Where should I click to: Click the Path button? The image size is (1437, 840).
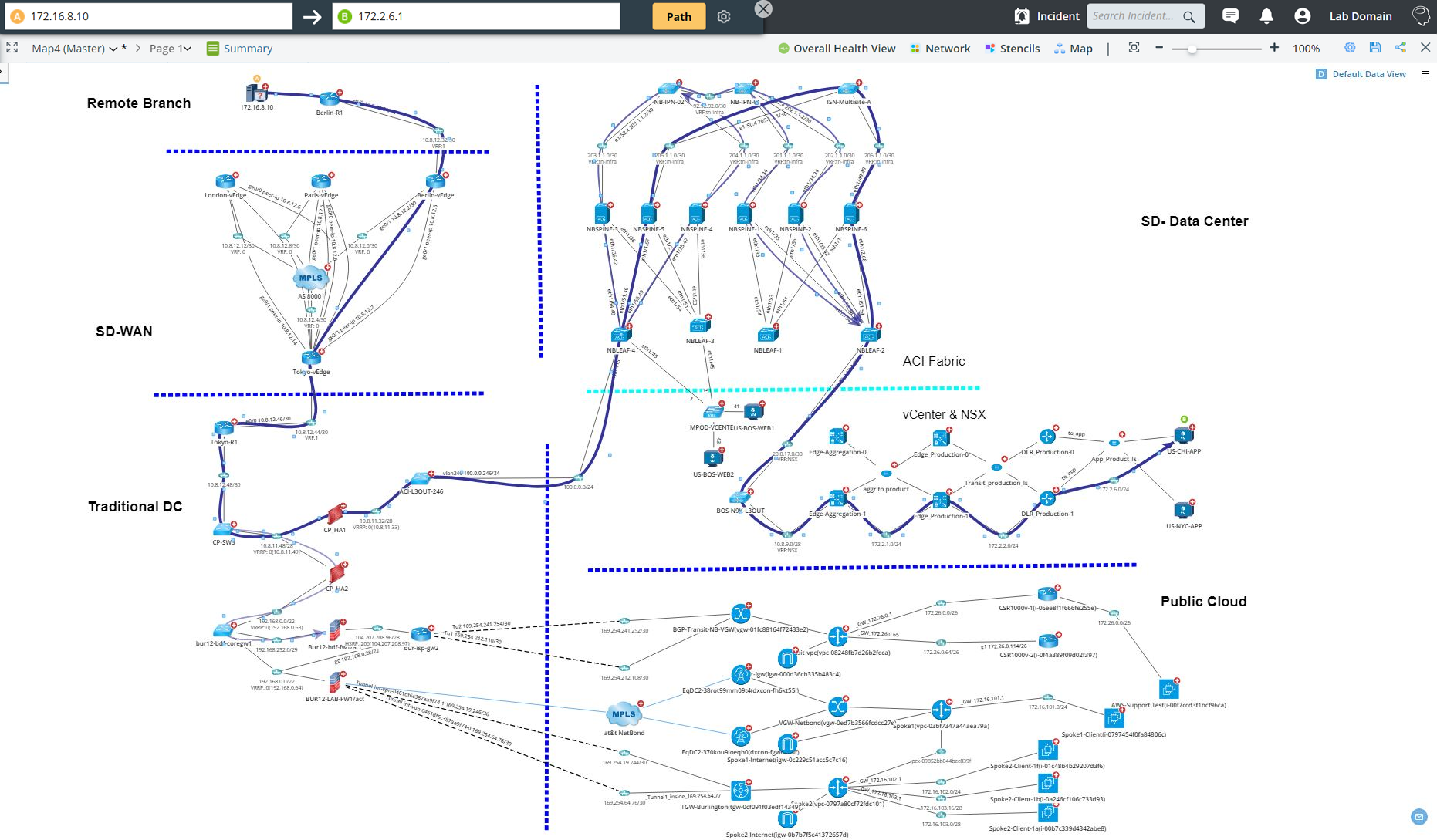pyautogui.click(x=678, y=15)
